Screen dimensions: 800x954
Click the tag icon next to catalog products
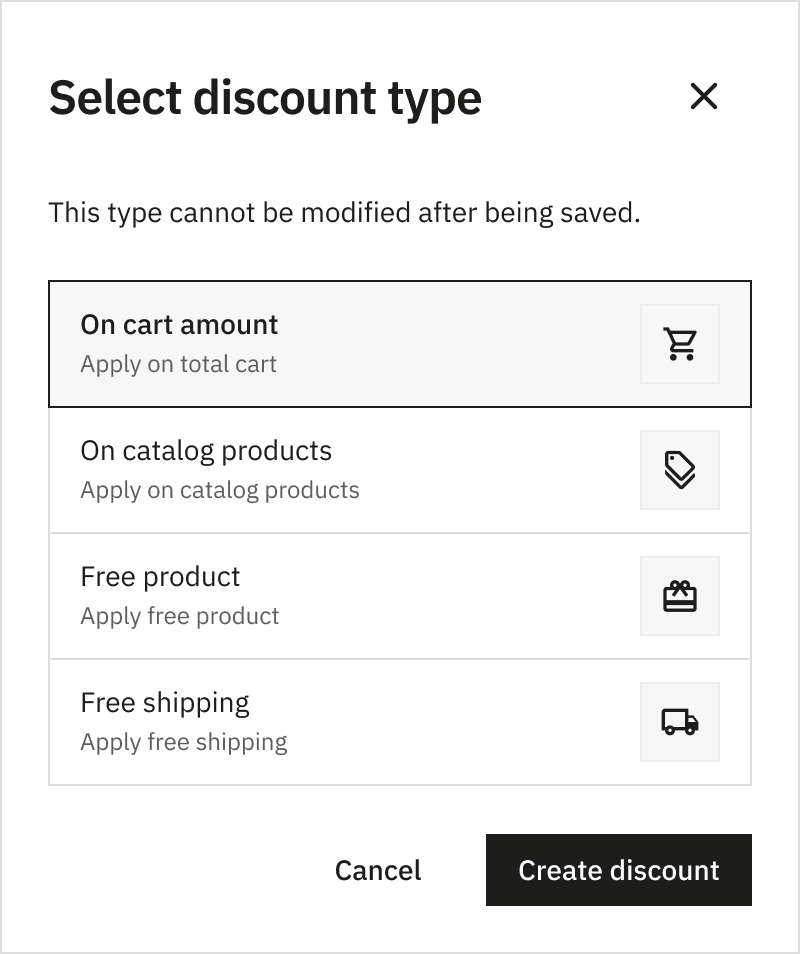[680, 470]
